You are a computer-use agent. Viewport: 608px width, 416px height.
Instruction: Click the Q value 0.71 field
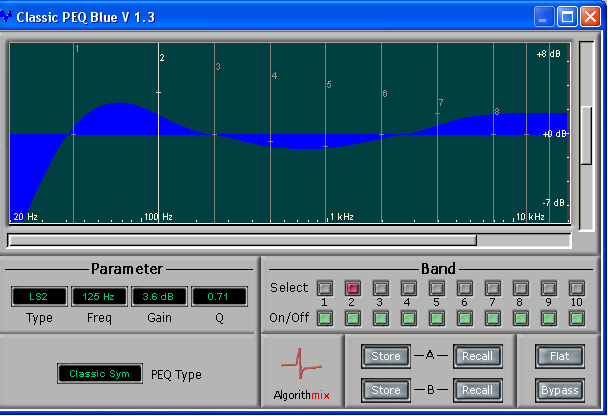click(219, 297)
